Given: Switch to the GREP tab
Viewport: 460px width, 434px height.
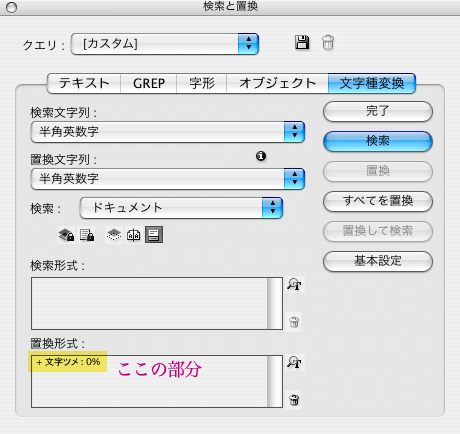Looking at the screenshot, I should pos(149,83).
